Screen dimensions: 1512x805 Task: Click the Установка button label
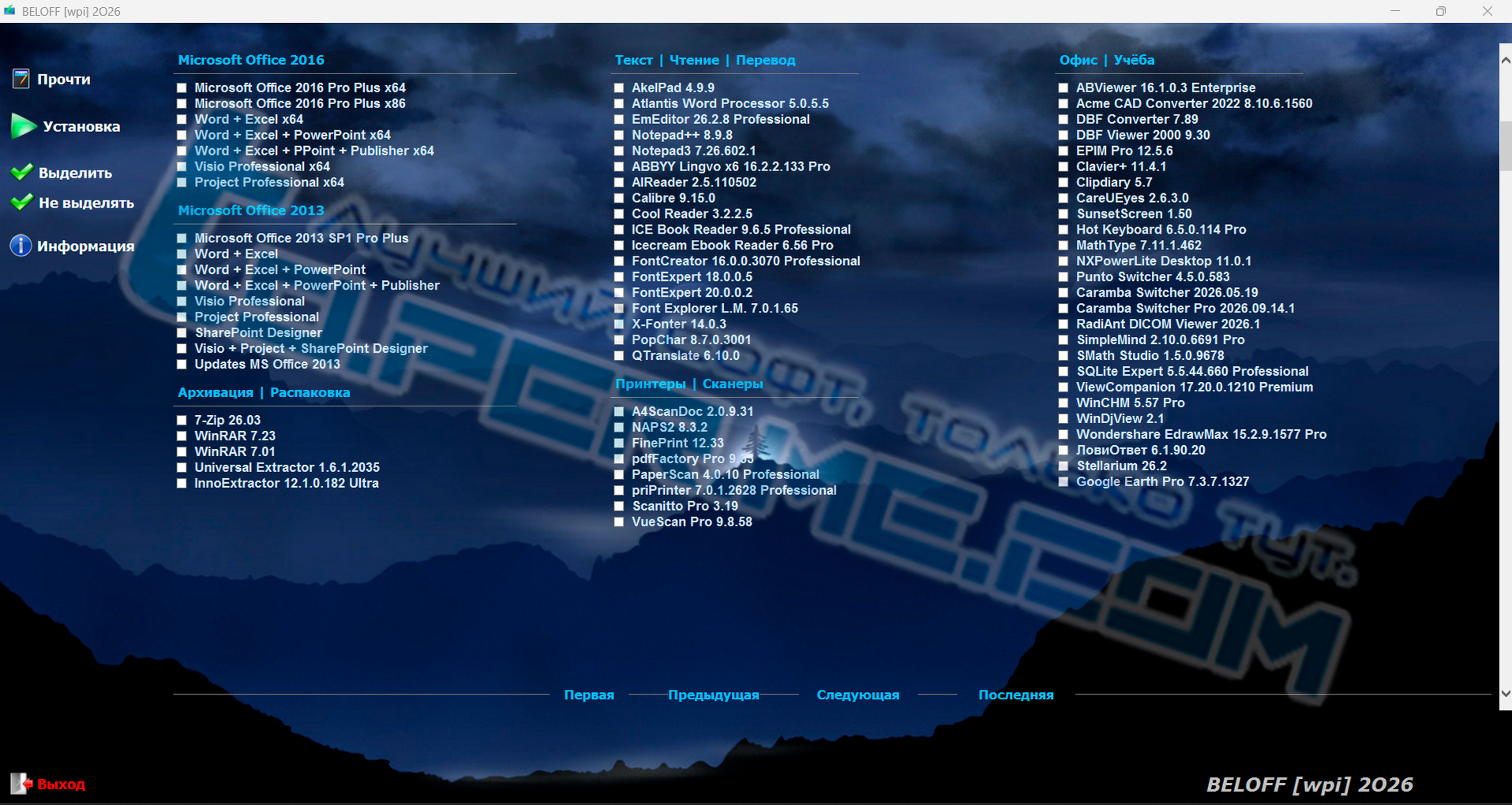[x=81, y=126]
